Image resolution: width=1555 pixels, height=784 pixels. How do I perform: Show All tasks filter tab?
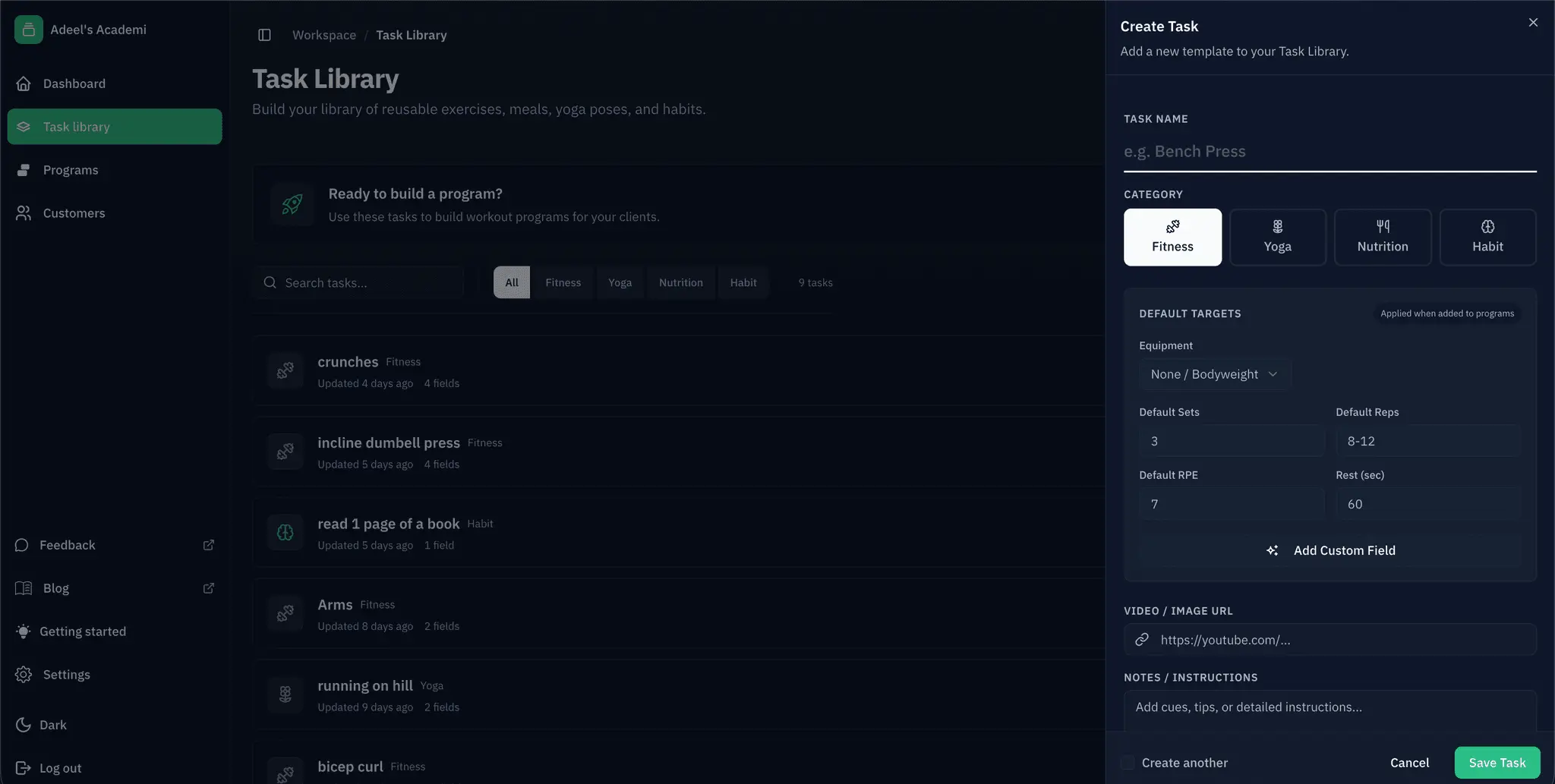512,282
